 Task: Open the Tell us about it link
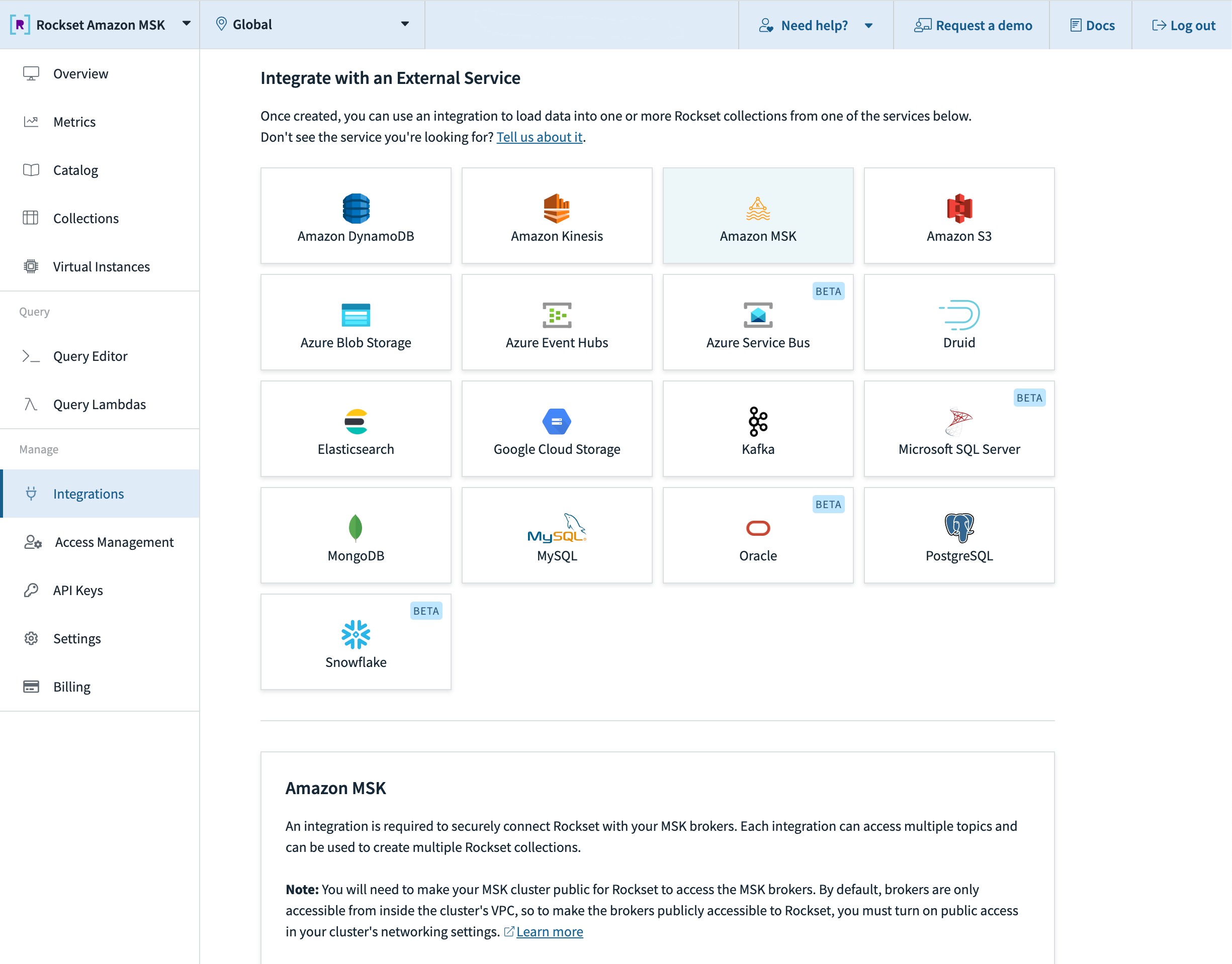pos(539,137)
